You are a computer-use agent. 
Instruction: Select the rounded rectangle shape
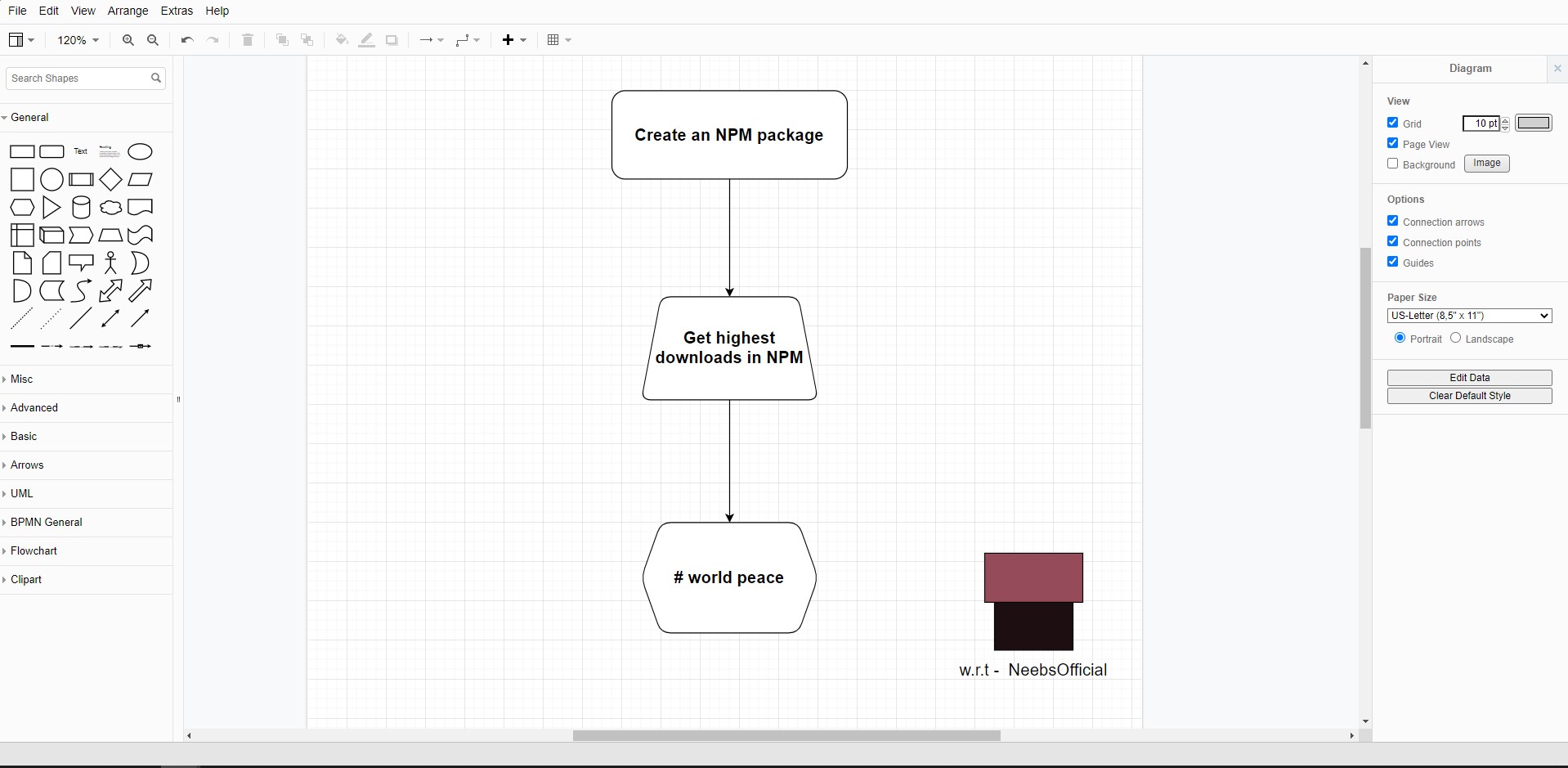52,152
